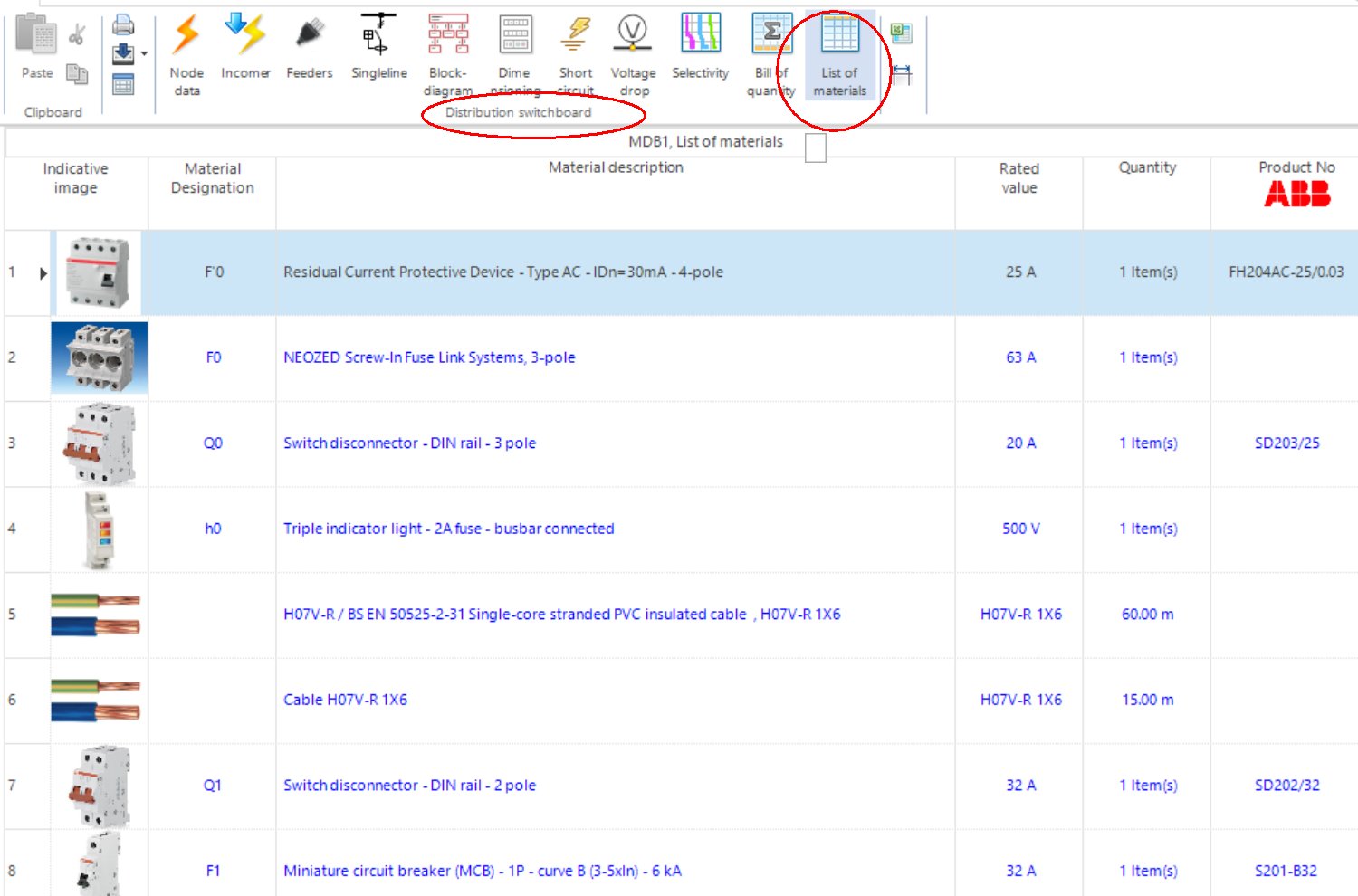Screen dimensions: 1358x896
Task: Click the 3-pole fuse thumbnail image
Action: 100,357
